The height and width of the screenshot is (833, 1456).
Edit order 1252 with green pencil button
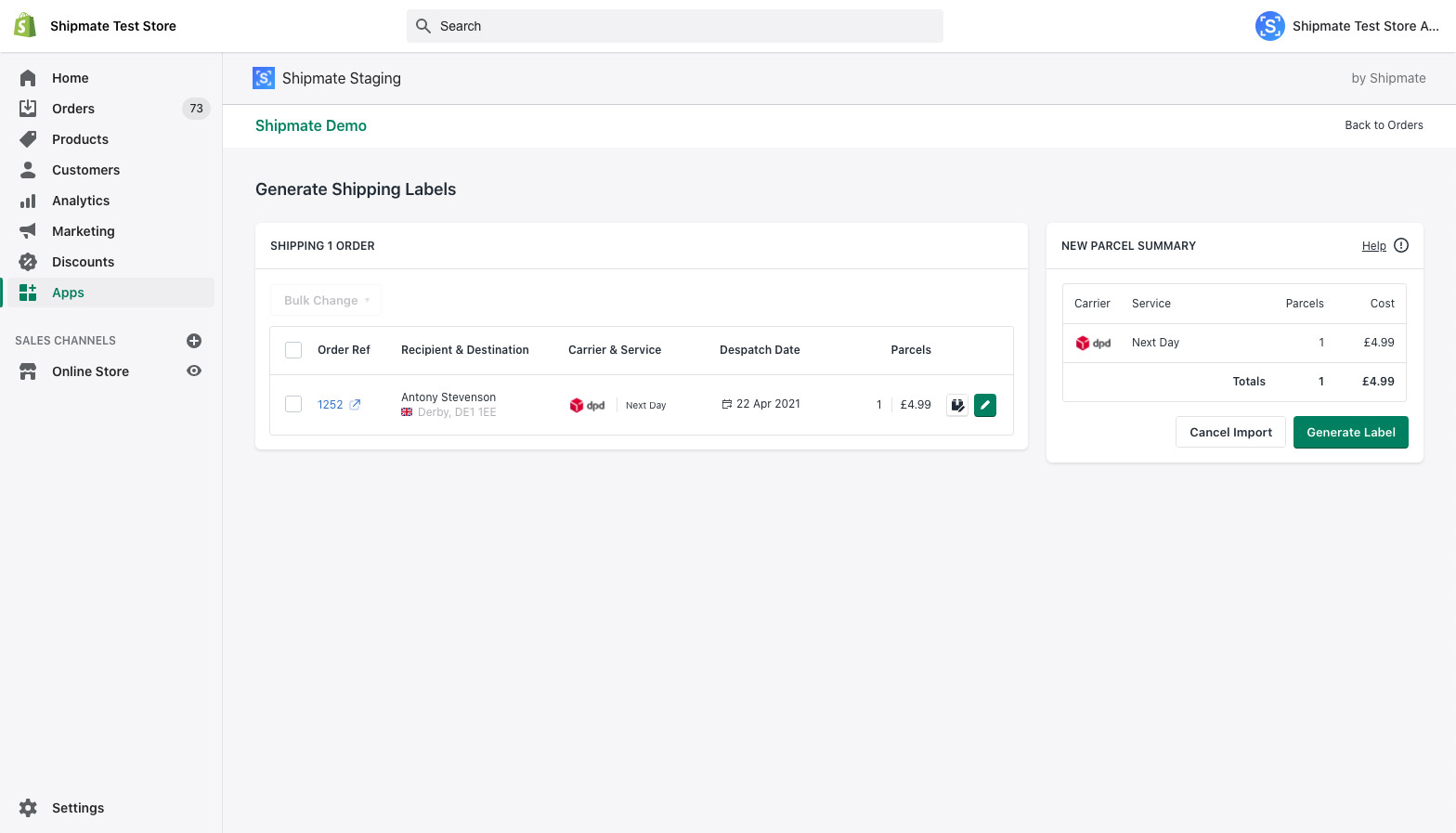[x=985, y=405]
